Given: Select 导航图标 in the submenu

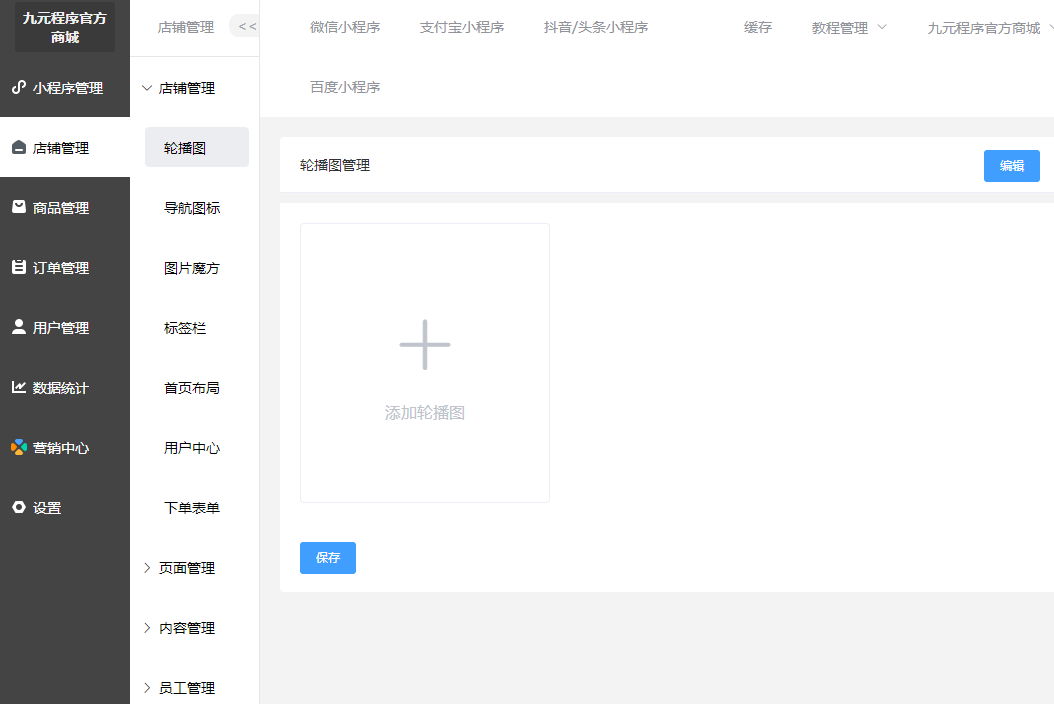Looking at the screenshot, I should [192, 208].
